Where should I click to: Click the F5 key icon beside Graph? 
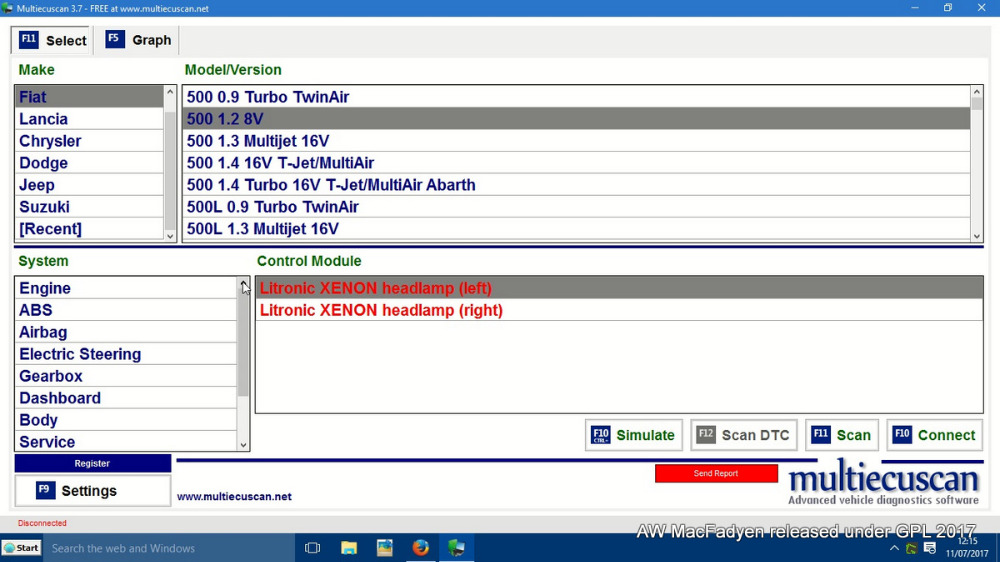click(115, 40)
